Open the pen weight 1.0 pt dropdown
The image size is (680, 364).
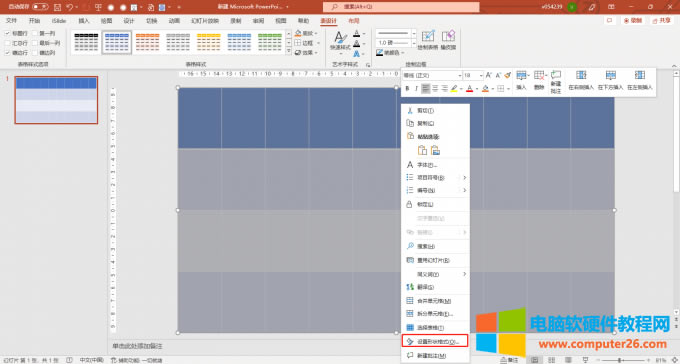pyautogui.click(x=414, y=43)
